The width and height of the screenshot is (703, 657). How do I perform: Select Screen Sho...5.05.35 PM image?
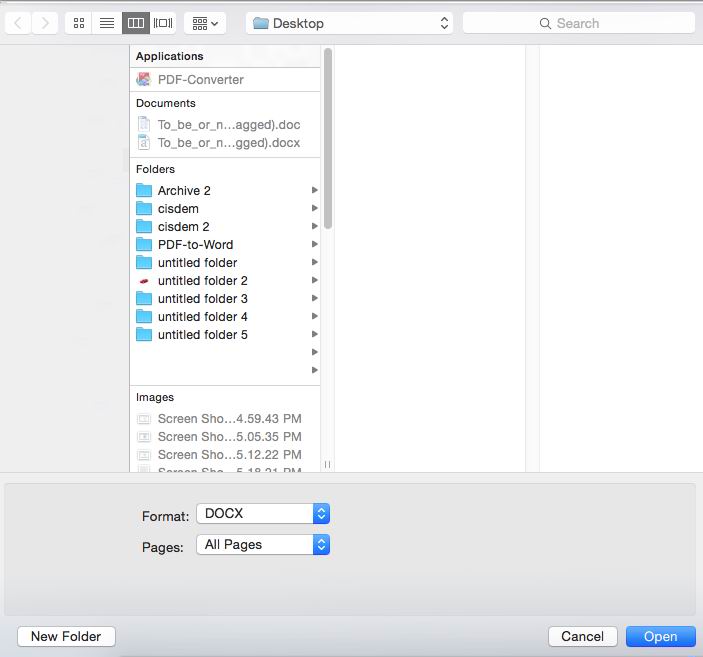(225, 436)
